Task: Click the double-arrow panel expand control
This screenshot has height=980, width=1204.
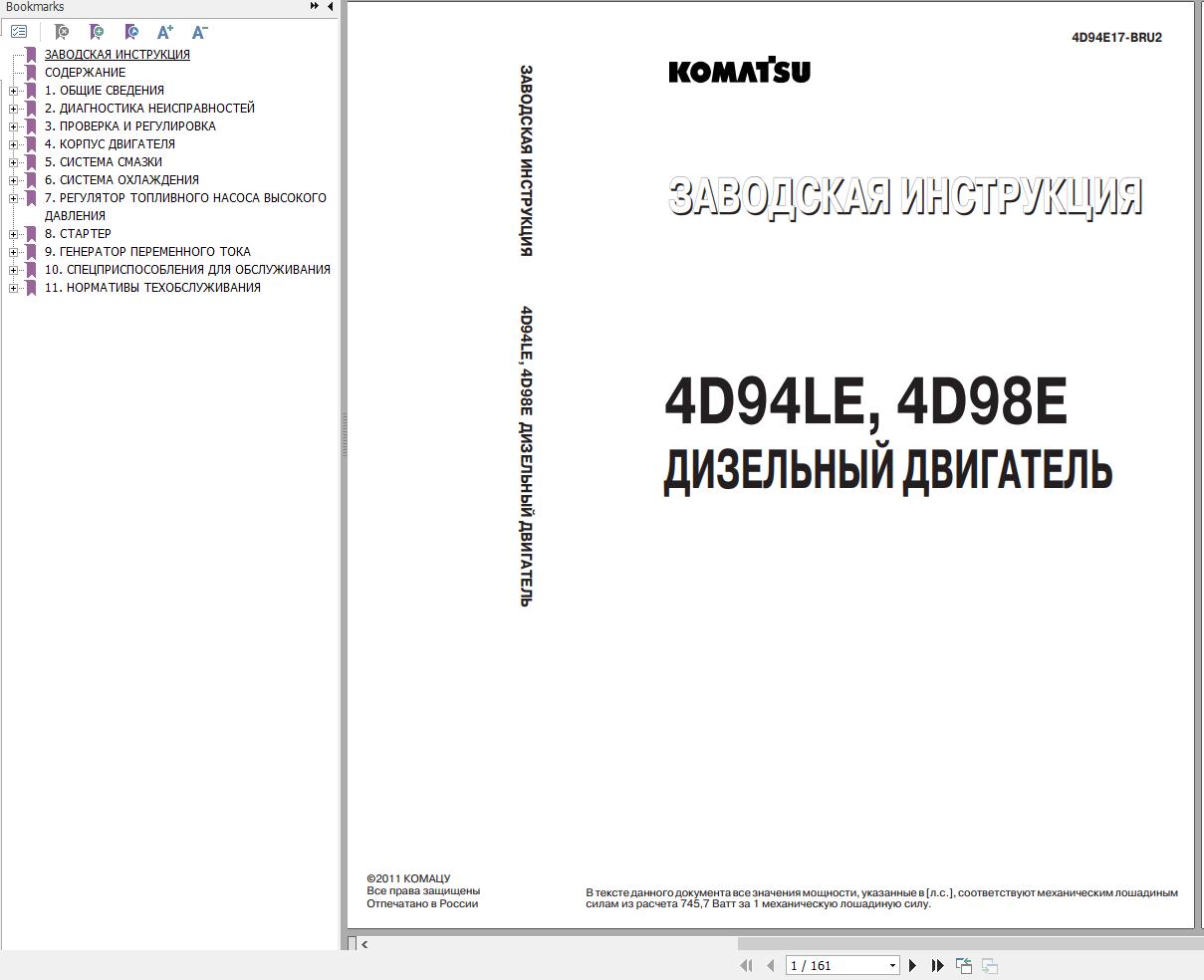Action: [x=313, y=5]
